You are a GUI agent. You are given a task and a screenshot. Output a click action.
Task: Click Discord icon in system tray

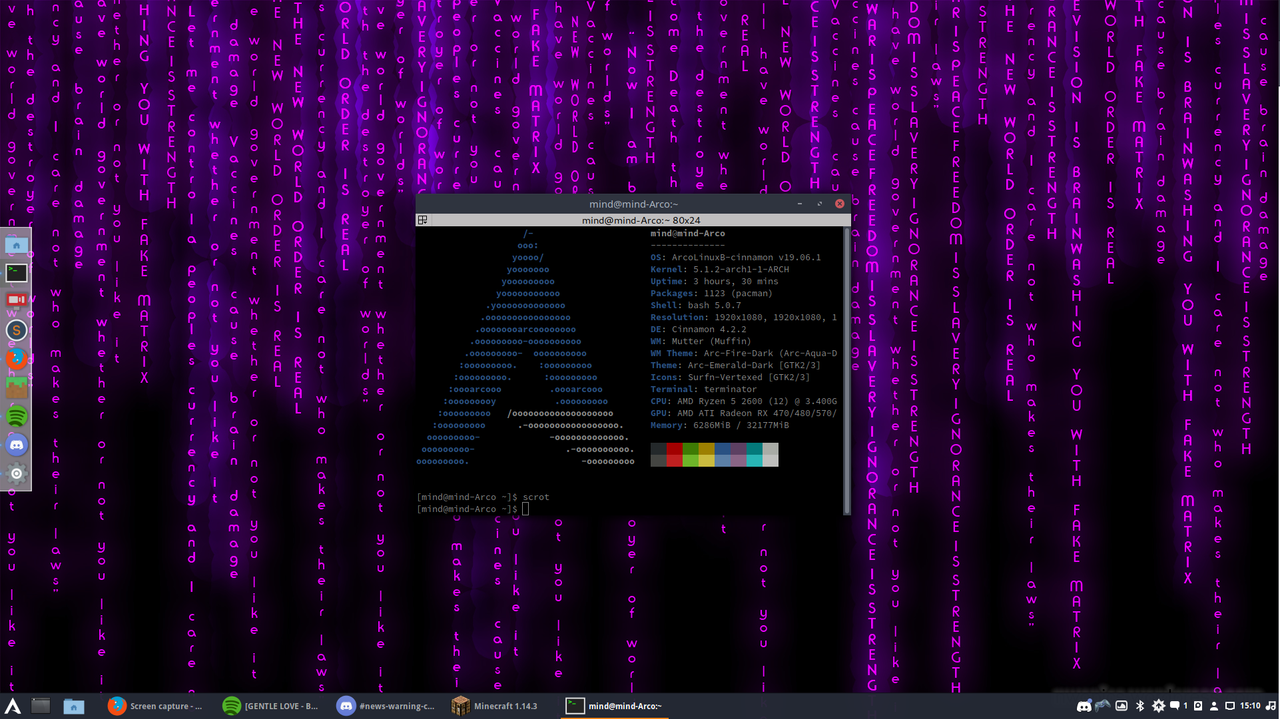(x=1084, y=706)
